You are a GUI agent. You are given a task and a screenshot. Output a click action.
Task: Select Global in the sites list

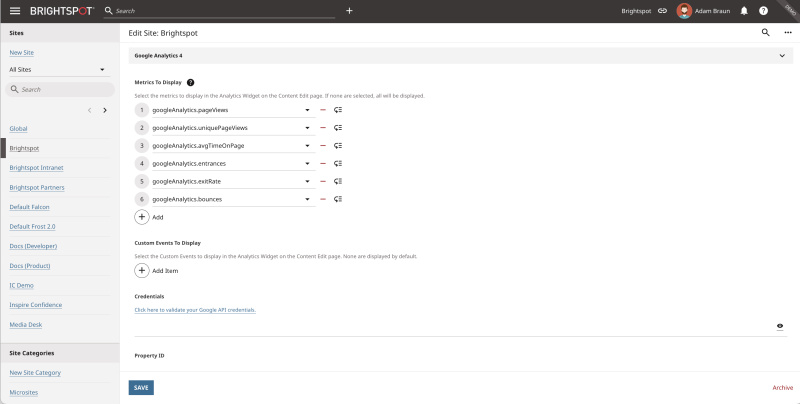[18, 129]
